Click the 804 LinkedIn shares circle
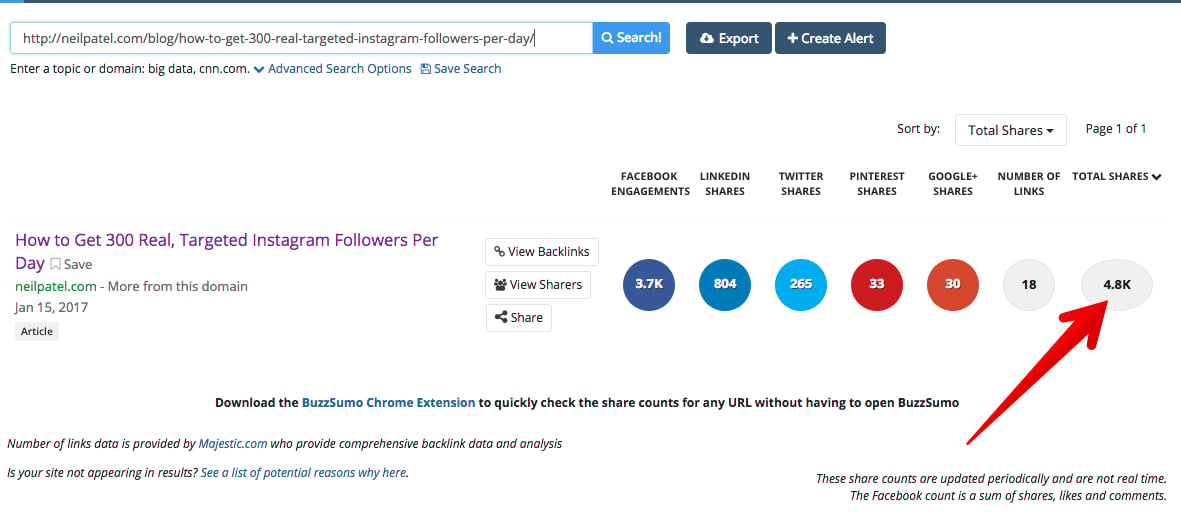The width and height of the screenshot is (1181, 526). [725, 284]
